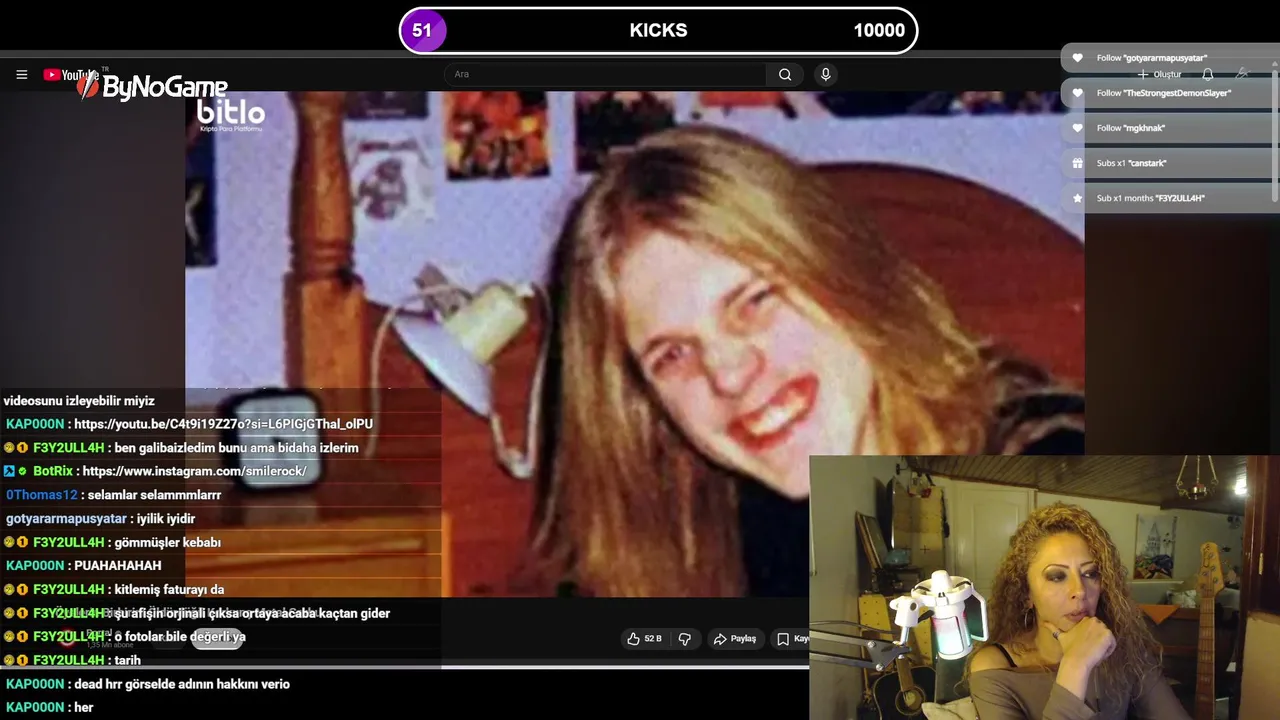Viewport: 1280px width, 720px height.
Task: Click the bitlo sponsor logo
Action: (x=231, y=115)
